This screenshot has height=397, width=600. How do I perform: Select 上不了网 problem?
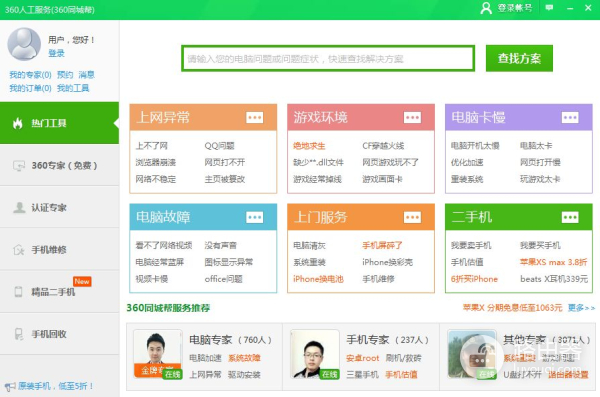[x=152, y=146]
